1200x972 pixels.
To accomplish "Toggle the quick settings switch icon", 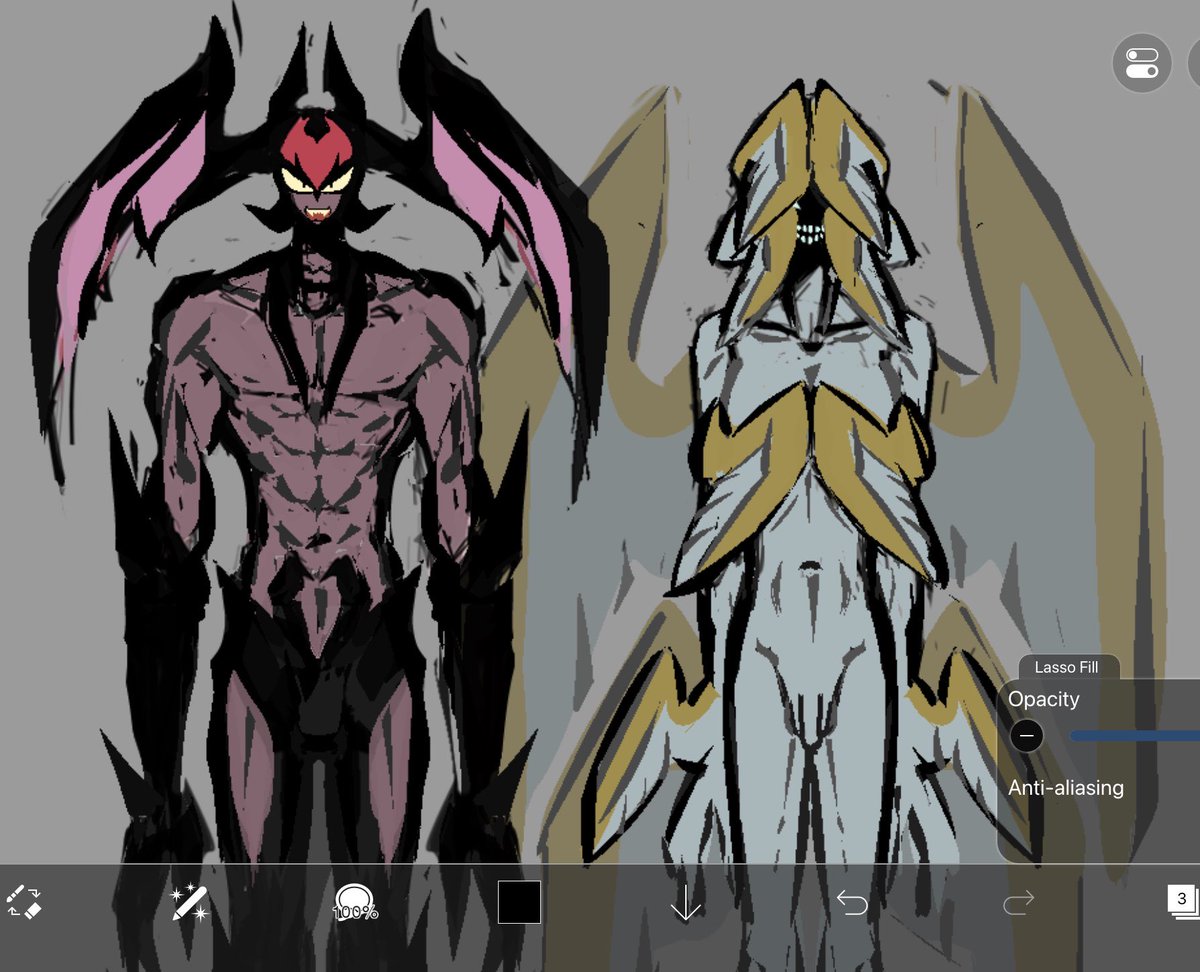I will click(x=1142, y=63).
